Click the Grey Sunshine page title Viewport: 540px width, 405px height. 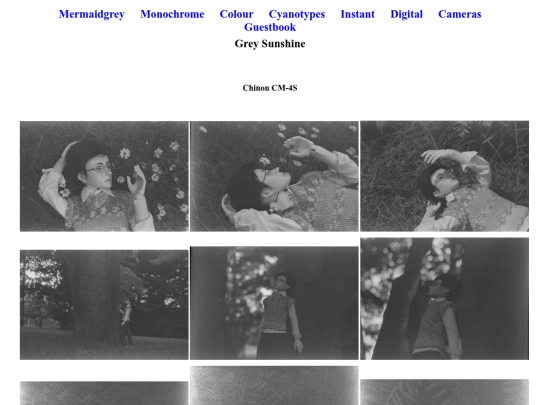(270, 44)
